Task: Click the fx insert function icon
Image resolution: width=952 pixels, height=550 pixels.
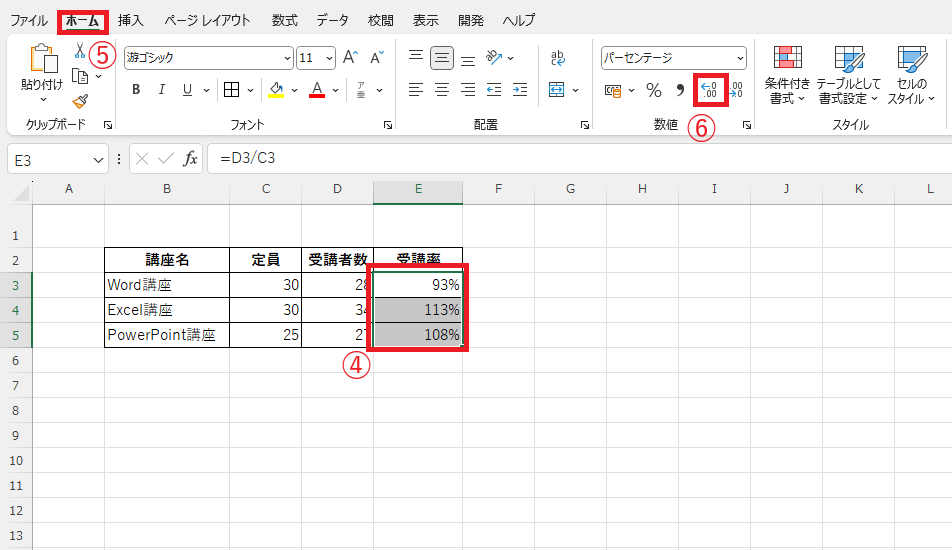Action: click(x=191, y=158)
